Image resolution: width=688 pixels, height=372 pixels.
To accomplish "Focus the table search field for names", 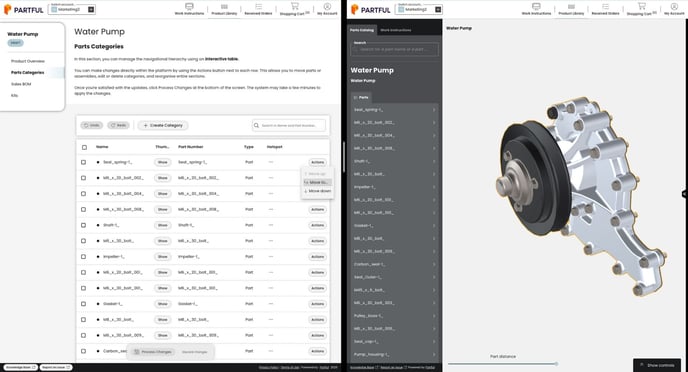I will tap(289, 125).
